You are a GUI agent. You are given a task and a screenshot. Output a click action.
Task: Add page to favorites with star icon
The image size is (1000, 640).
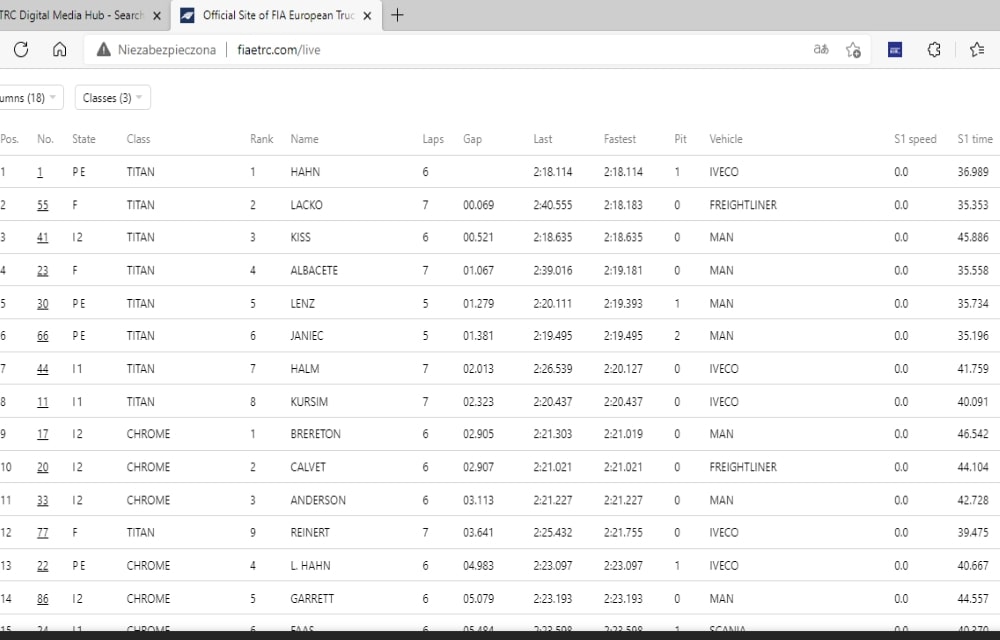tap(853, 50)
